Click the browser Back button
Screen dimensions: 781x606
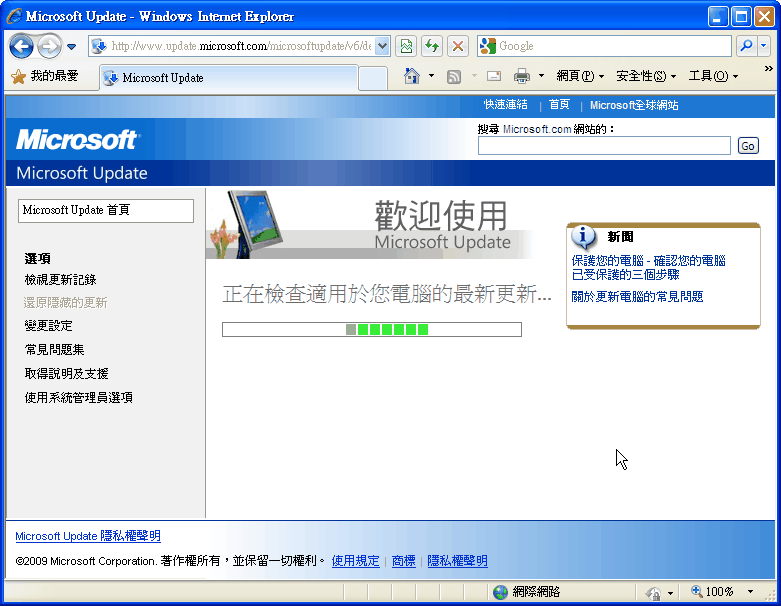click(x=22, y=46)
